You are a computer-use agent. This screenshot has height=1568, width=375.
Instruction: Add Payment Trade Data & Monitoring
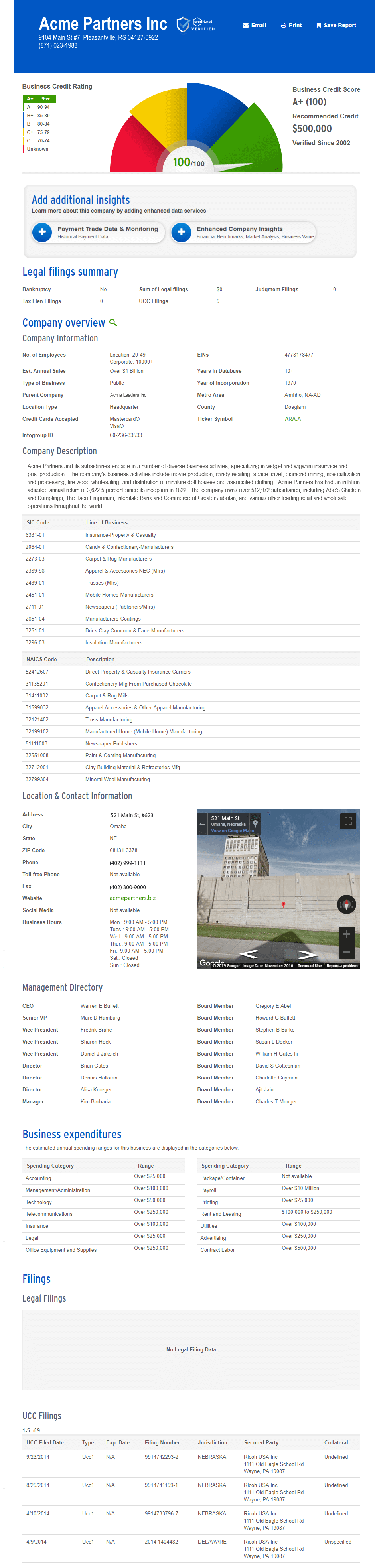coord(42,232)
